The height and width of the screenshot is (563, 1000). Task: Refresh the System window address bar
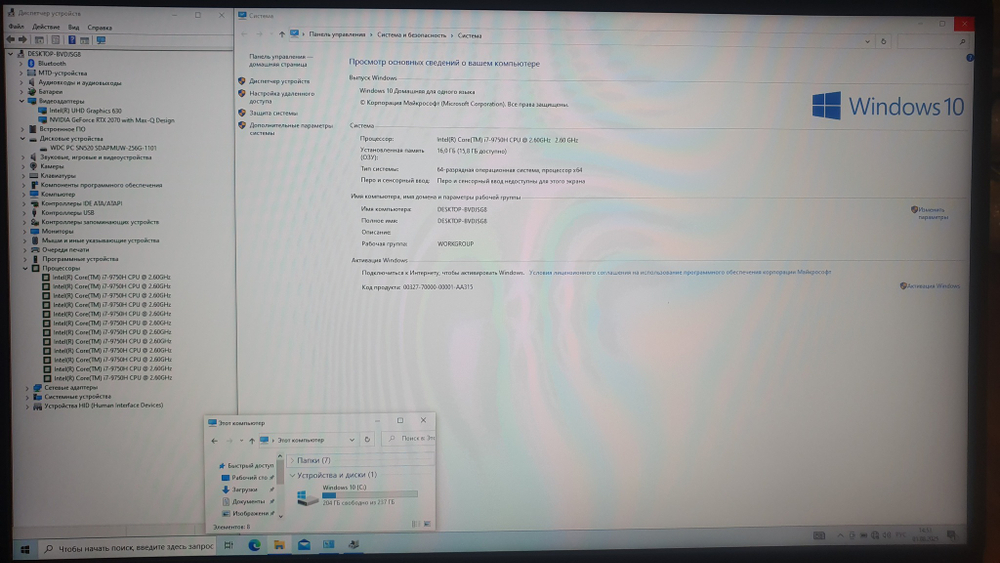click(x=883, y=41)
